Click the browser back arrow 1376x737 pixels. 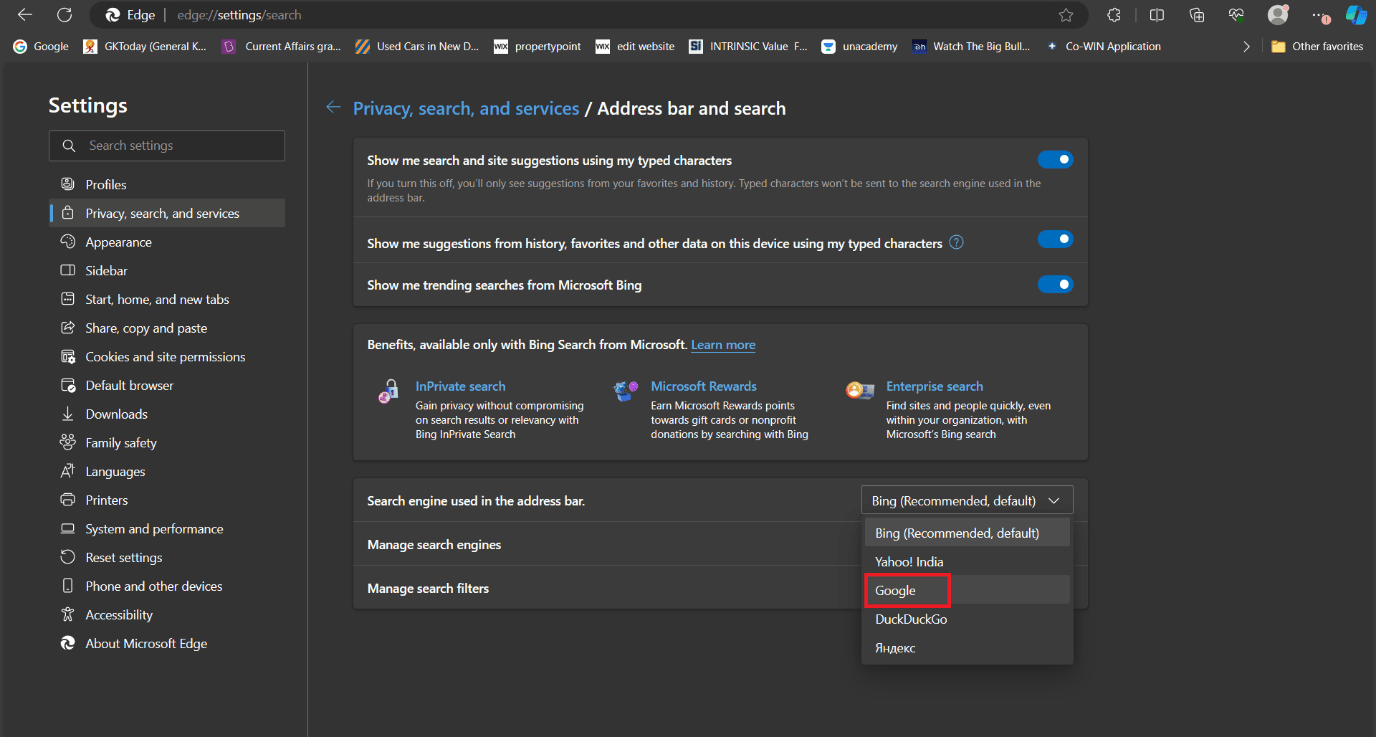tap(25, 15)
